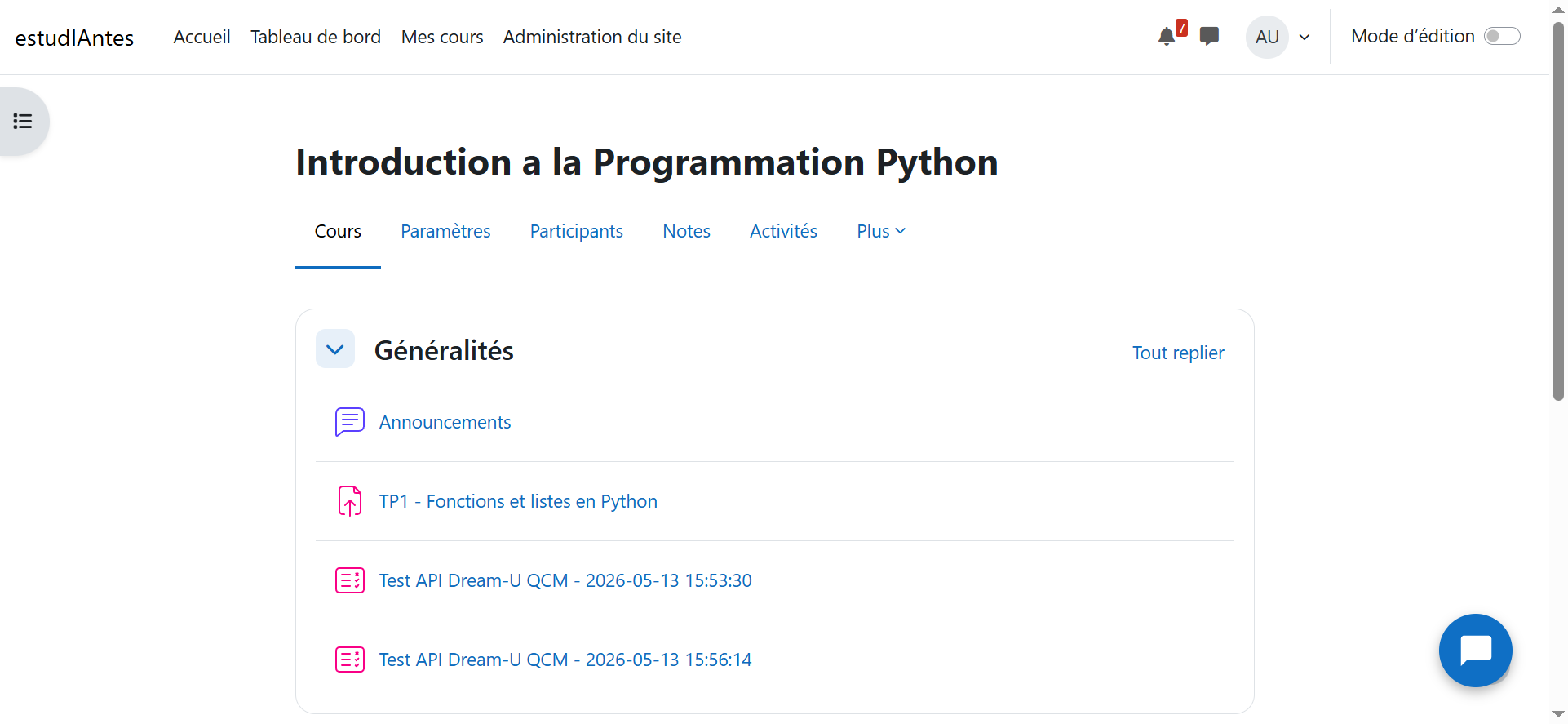Click the Introduction a la Programmation Python title
Screen dimensions: 1568x724
pyautogui.click(x=647, y=162)
